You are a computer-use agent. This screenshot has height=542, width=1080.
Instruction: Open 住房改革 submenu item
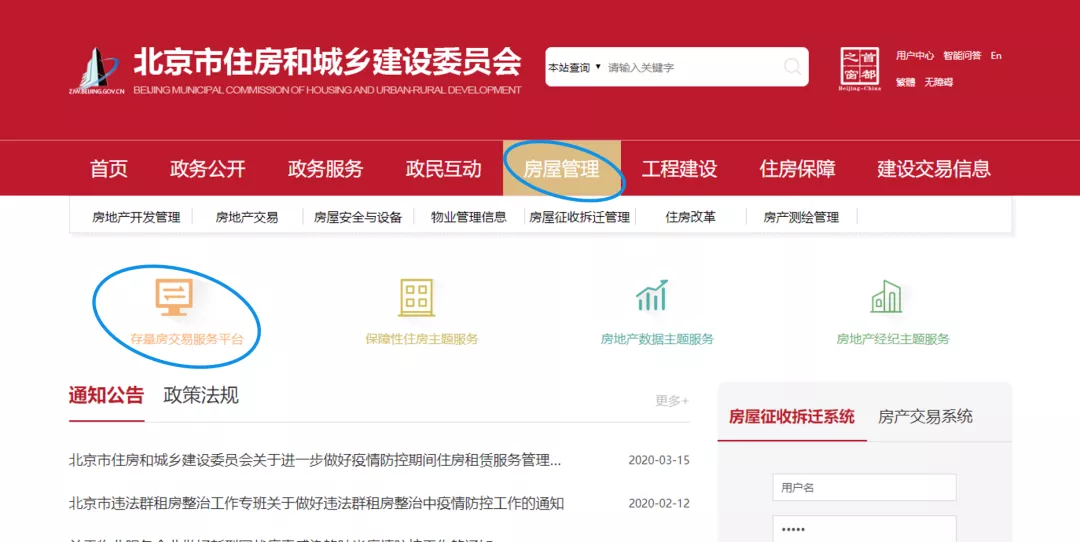(690, 218)
